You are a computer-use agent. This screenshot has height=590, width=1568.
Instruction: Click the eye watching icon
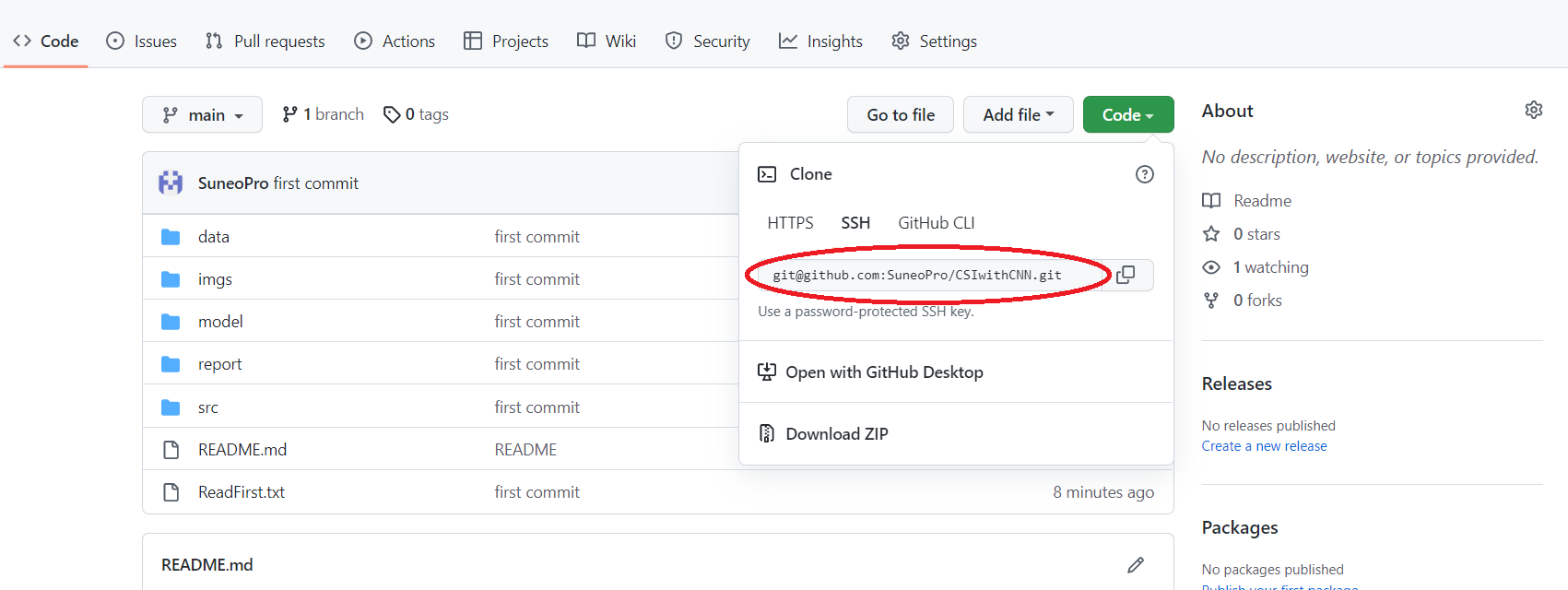point(1211,267)
